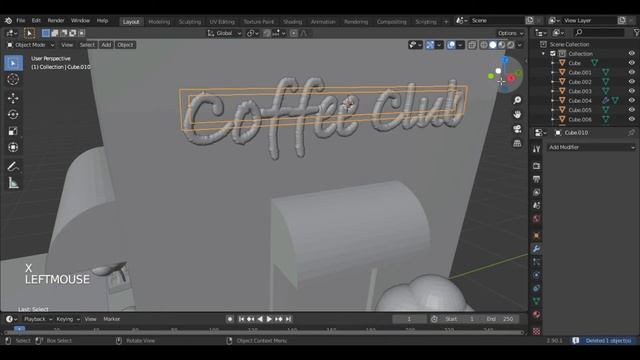
Task: Toggle the camera view icon
Action: tap(517, 129)
